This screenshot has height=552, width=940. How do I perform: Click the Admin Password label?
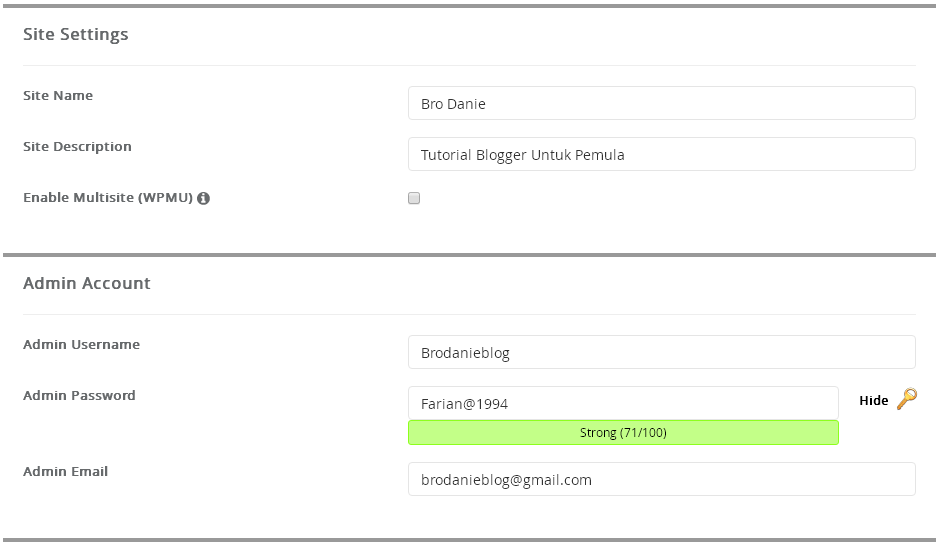coord(79,395)
